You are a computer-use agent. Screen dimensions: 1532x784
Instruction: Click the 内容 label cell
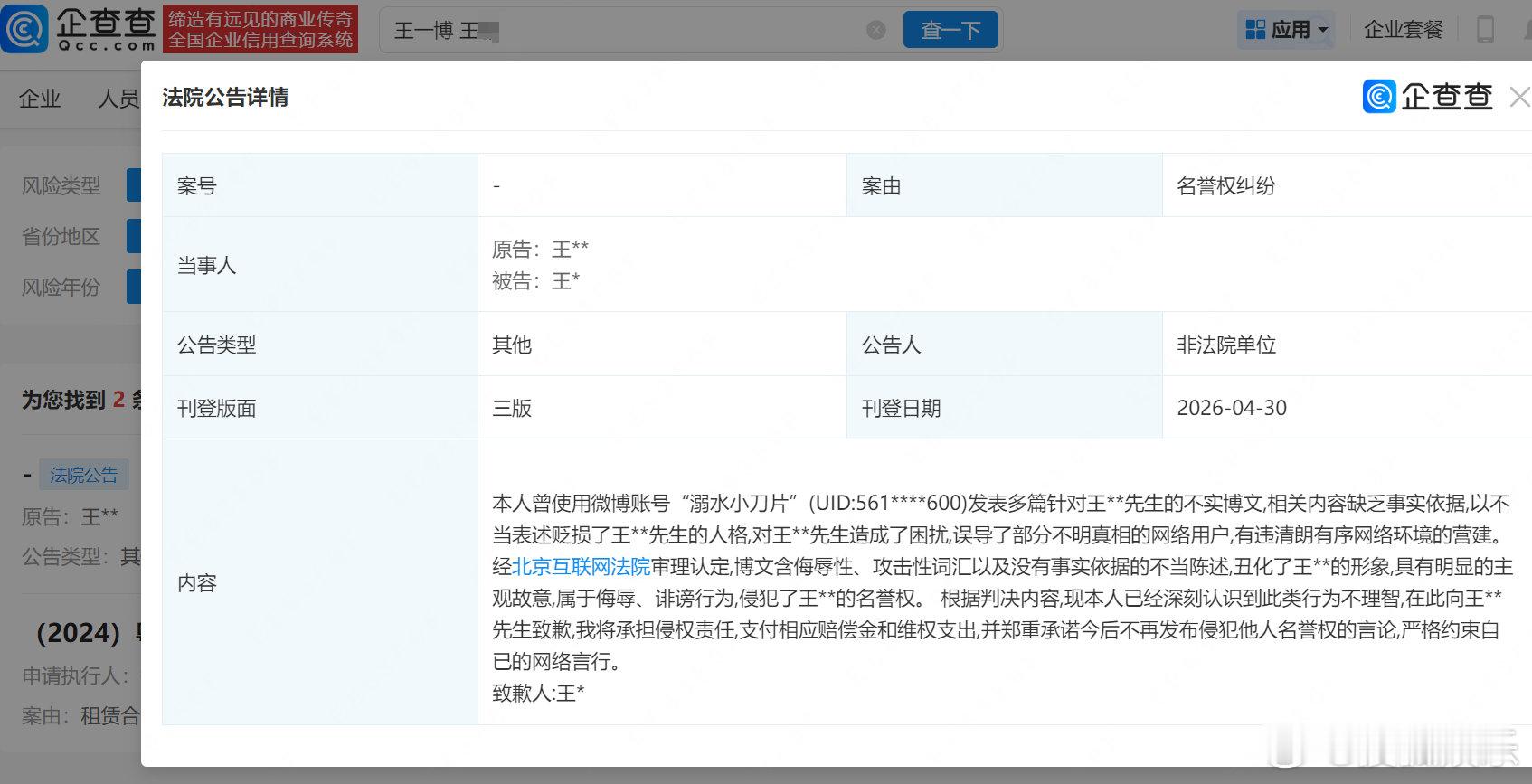(320, 582)
